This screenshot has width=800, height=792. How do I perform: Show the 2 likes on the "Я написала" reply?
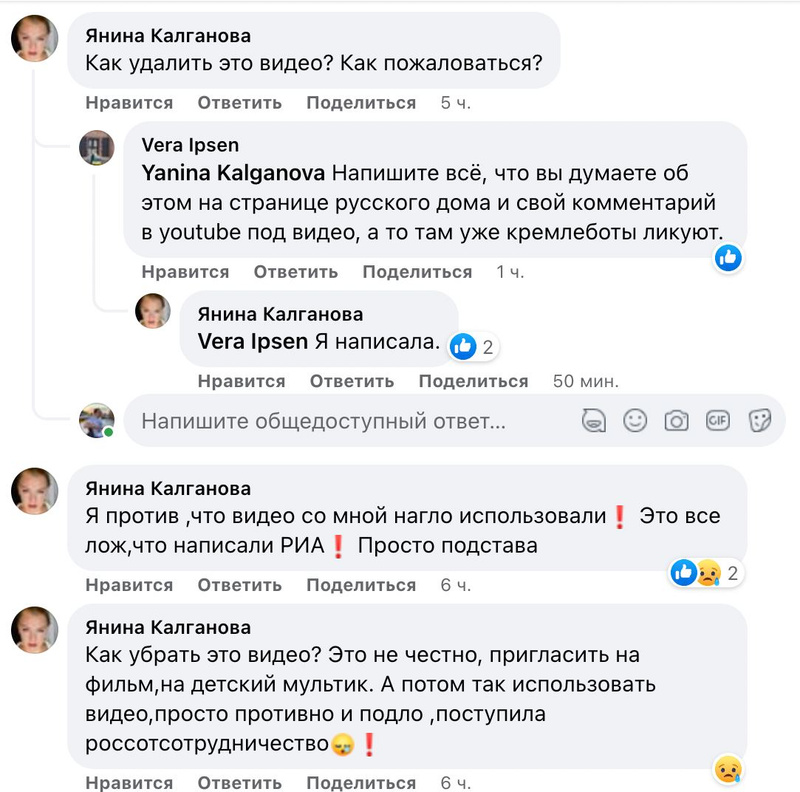click(472, 347)
